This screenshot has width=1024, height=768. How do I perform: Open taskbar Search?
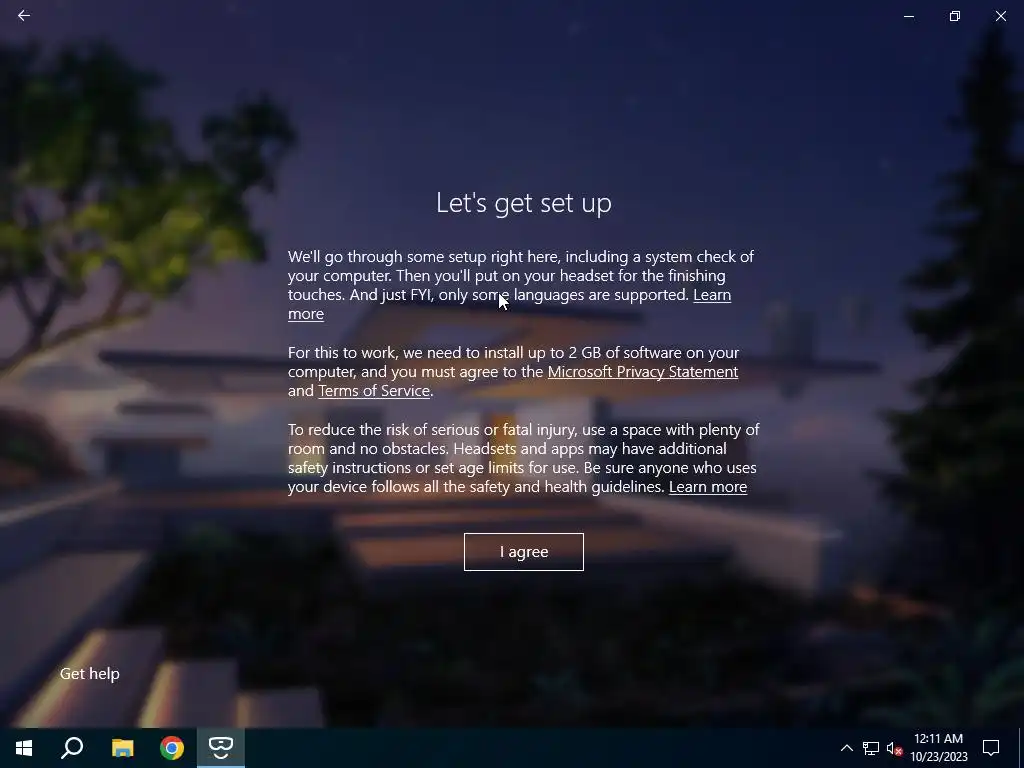pos(72,748)
